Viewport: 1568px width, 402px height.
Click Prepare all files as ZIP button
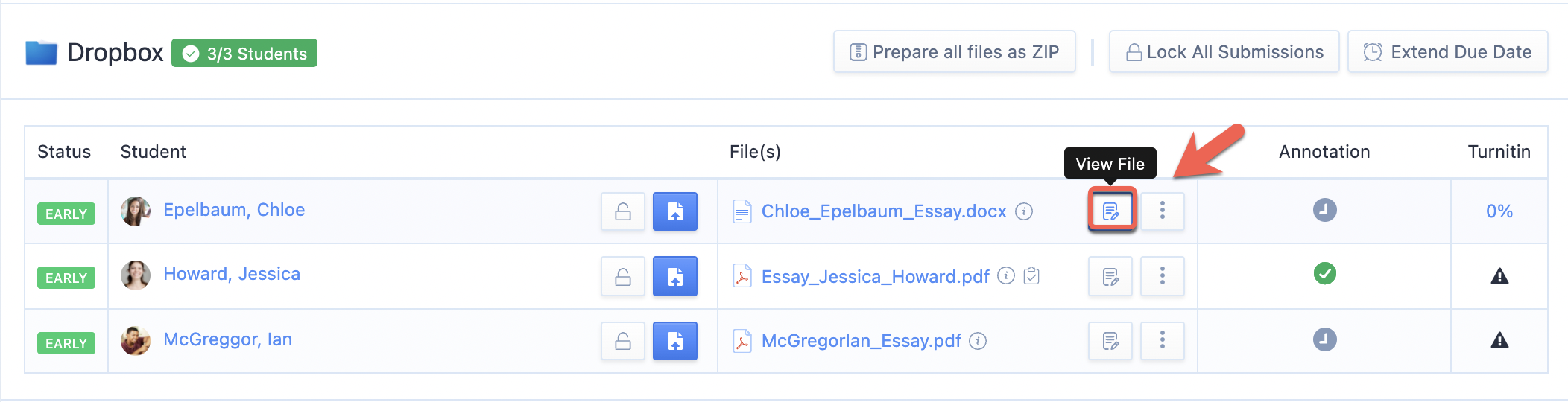point(955,52)
